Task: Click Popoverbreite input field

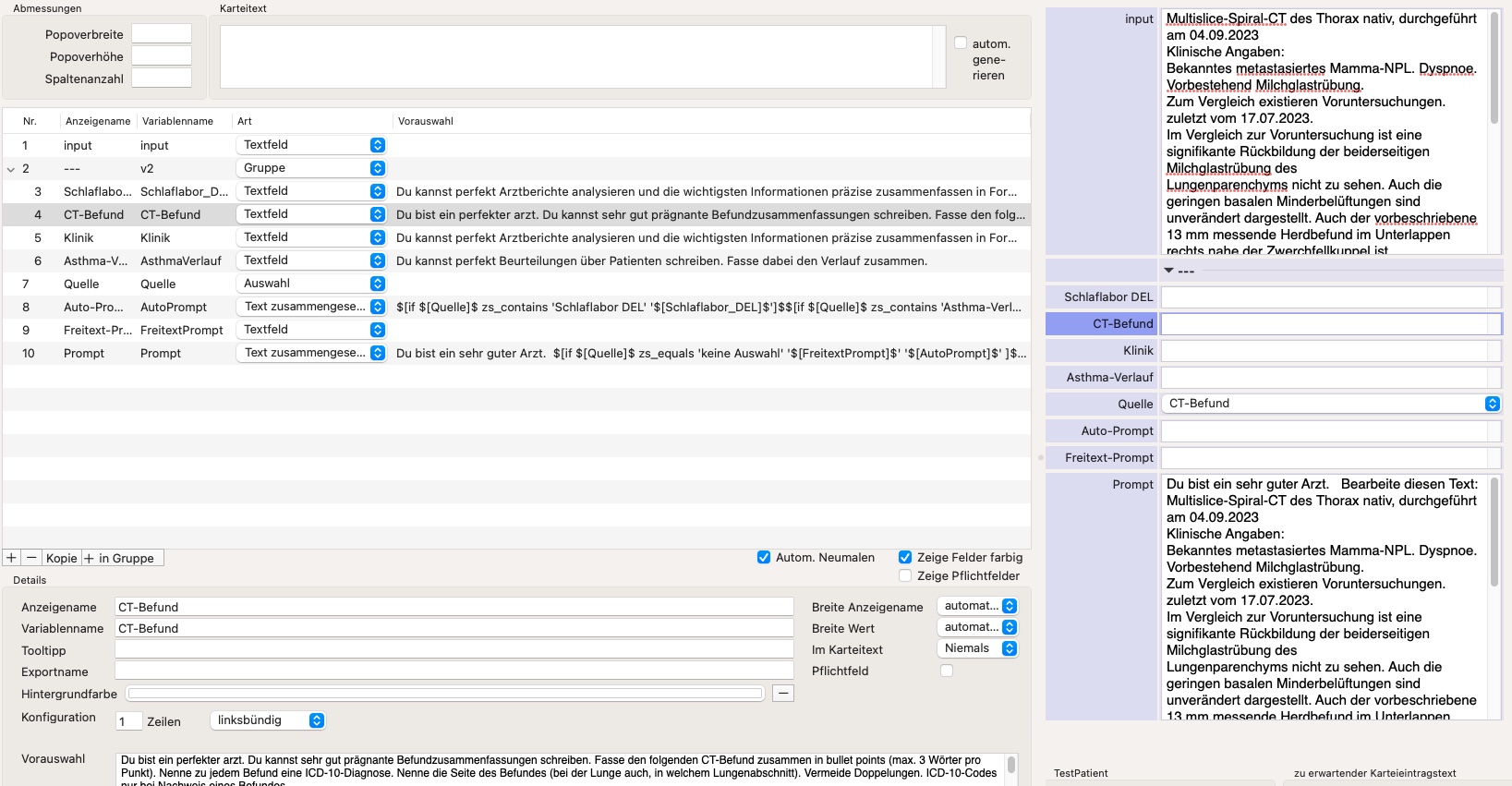Action: tap(162, 33)
